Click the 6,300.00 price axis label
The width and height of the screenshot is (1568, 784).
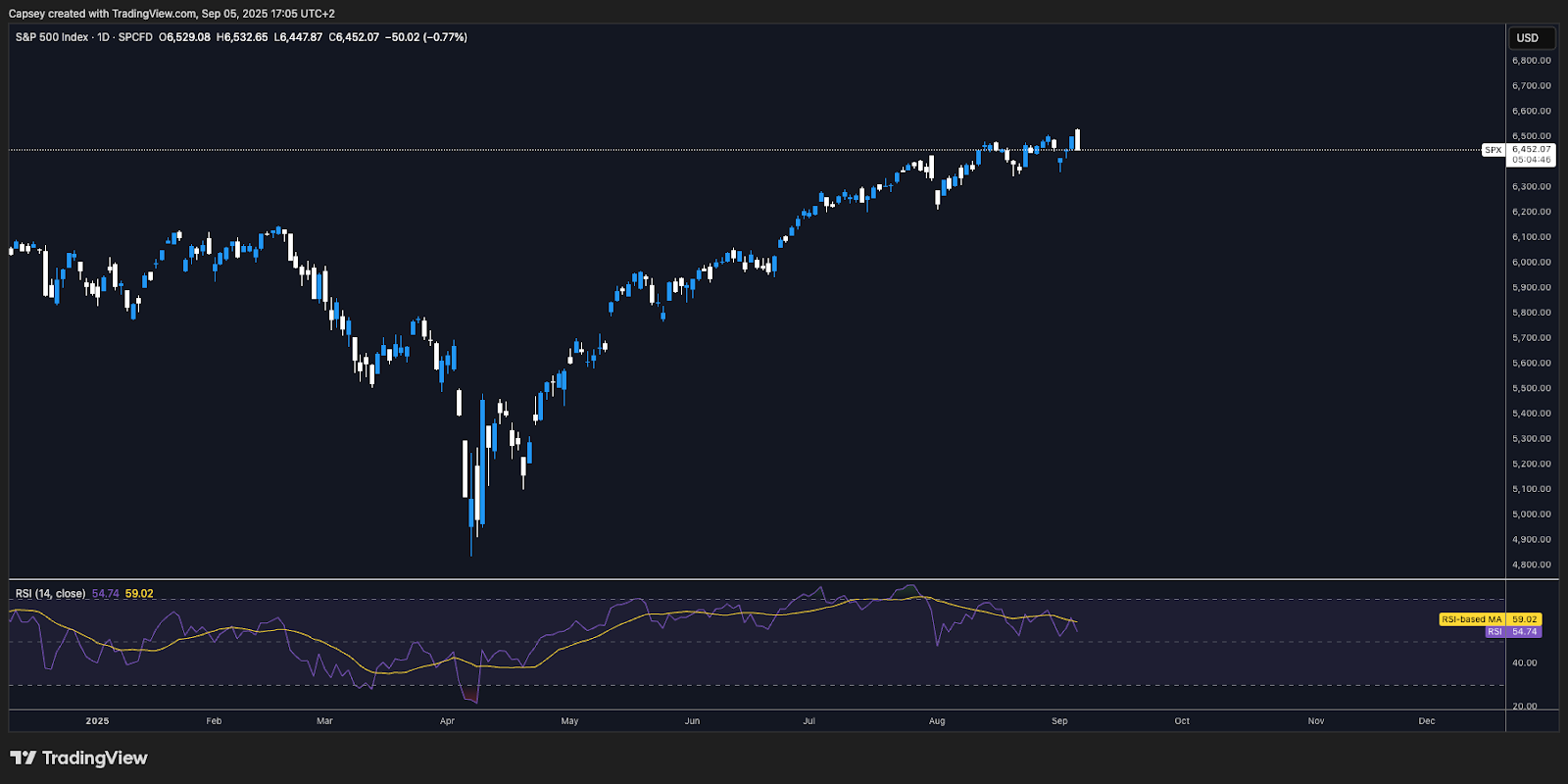point(1531,186)
